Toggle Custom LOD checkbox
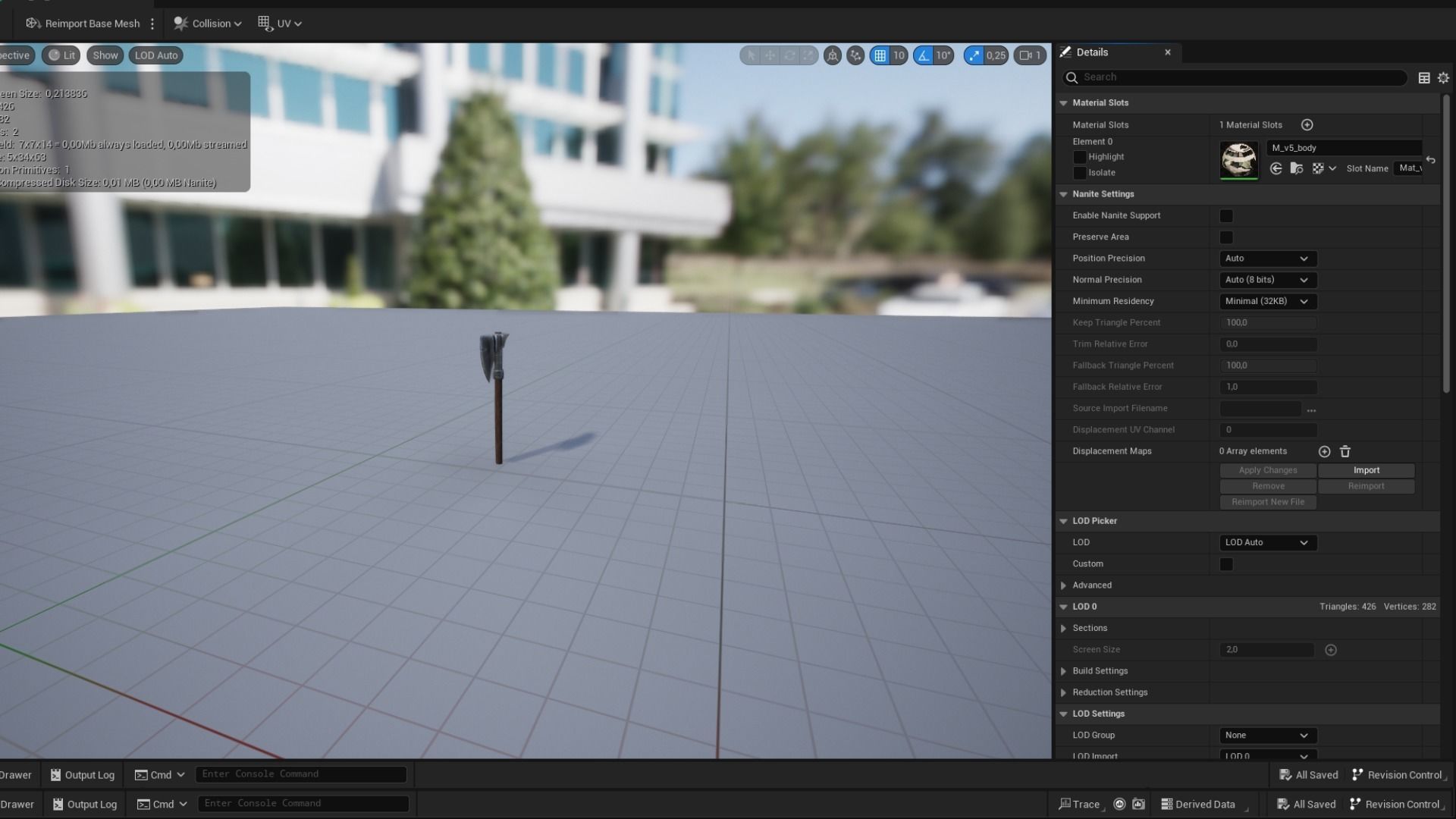 click(x=1226, y=564)
